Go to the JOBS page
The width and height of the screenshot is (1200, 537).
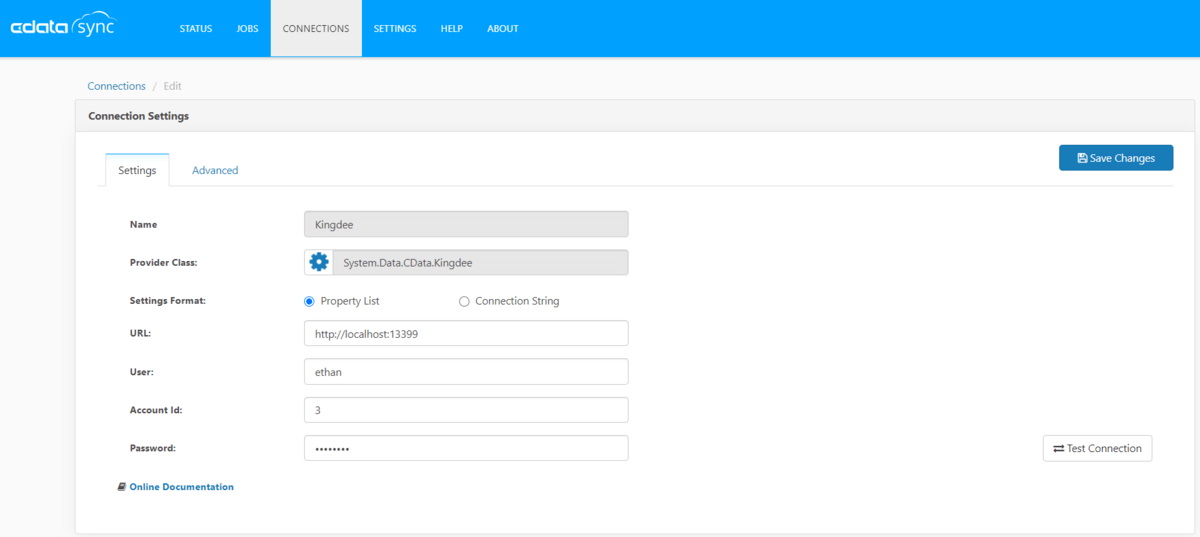pos(247,28)
